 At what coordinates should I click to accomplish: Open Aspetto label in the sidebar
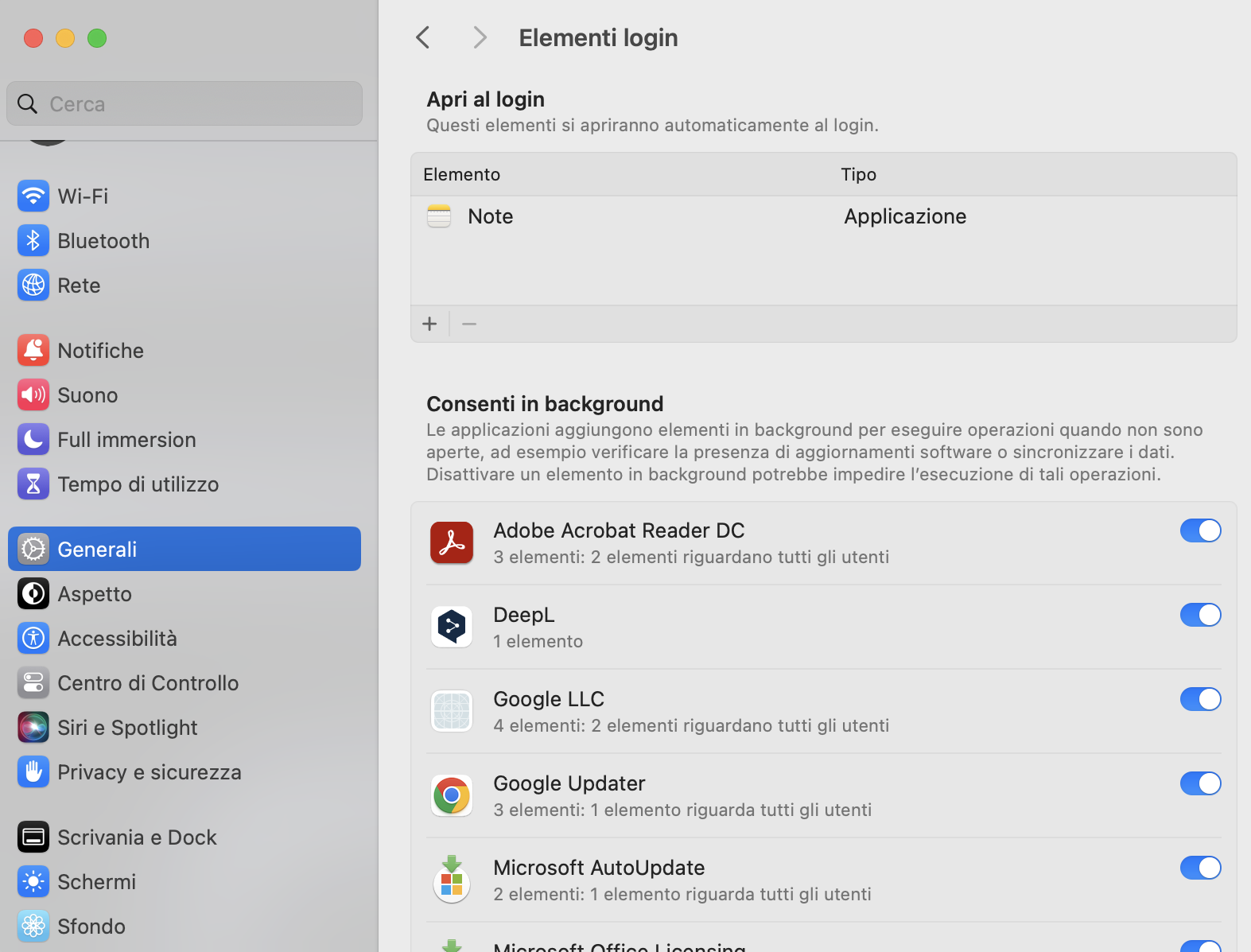coord(95,593)
